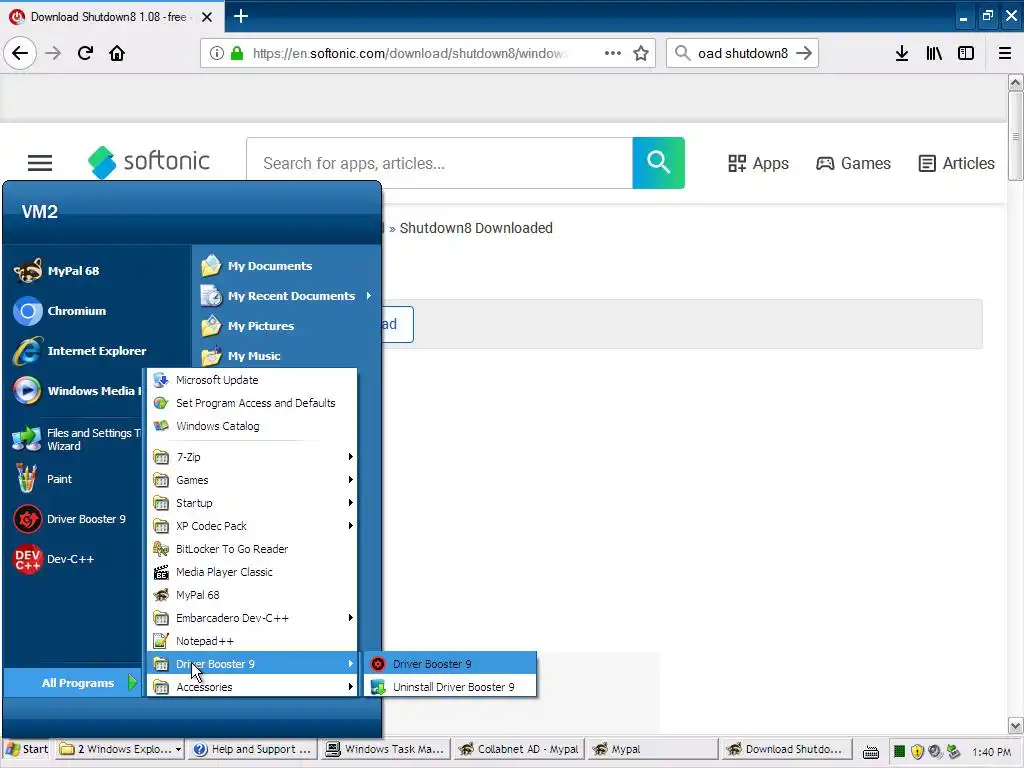Open Softonic site hamburger menu
1024x768 pixels.
[x=40, y=163]
